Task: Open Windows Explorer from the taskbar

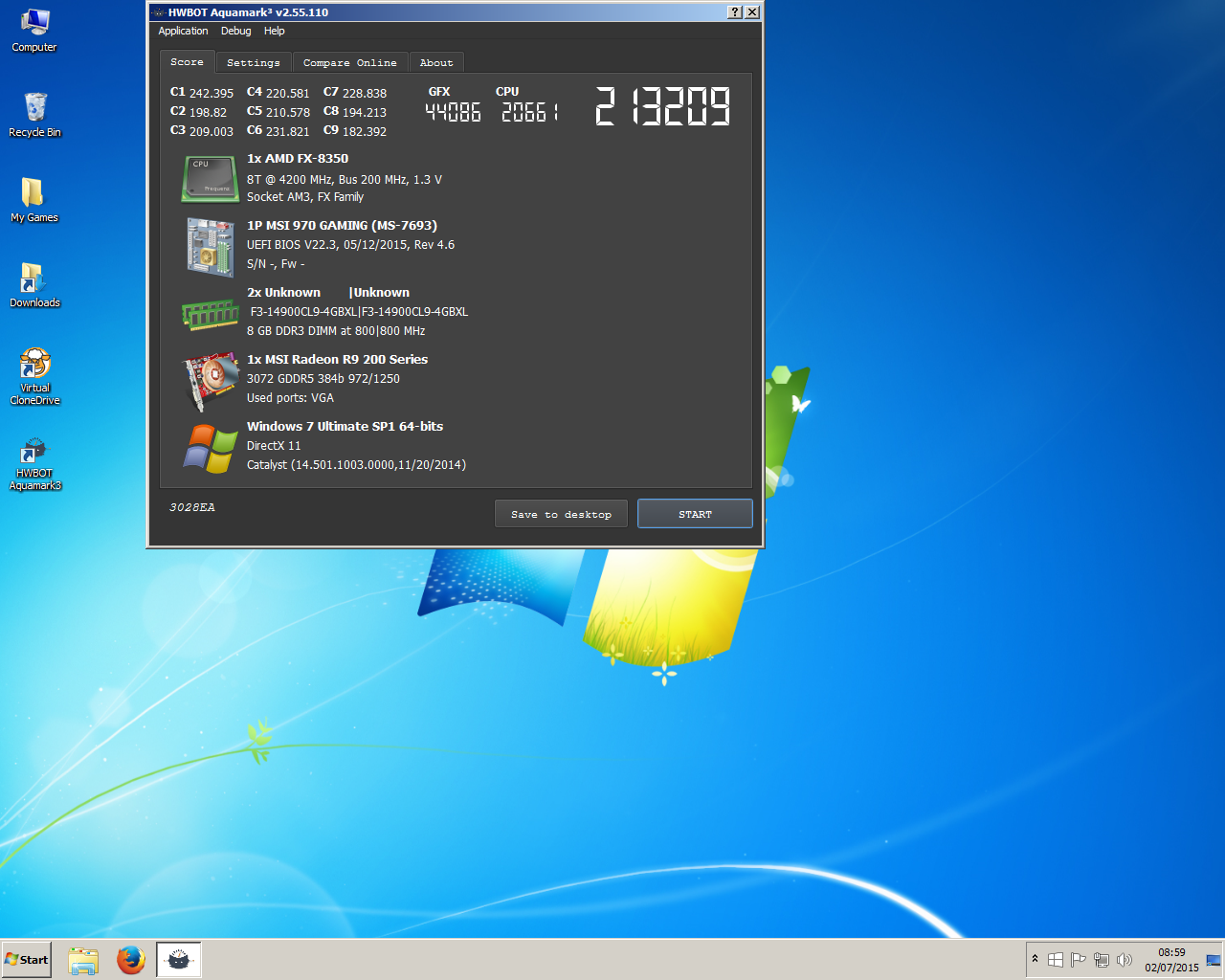Action: [83, 960]
